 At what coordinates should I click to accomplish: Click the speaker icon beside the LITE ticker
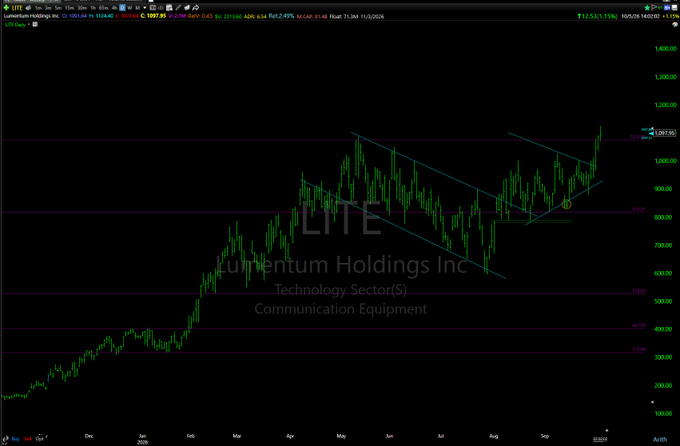tap(28, 8)
